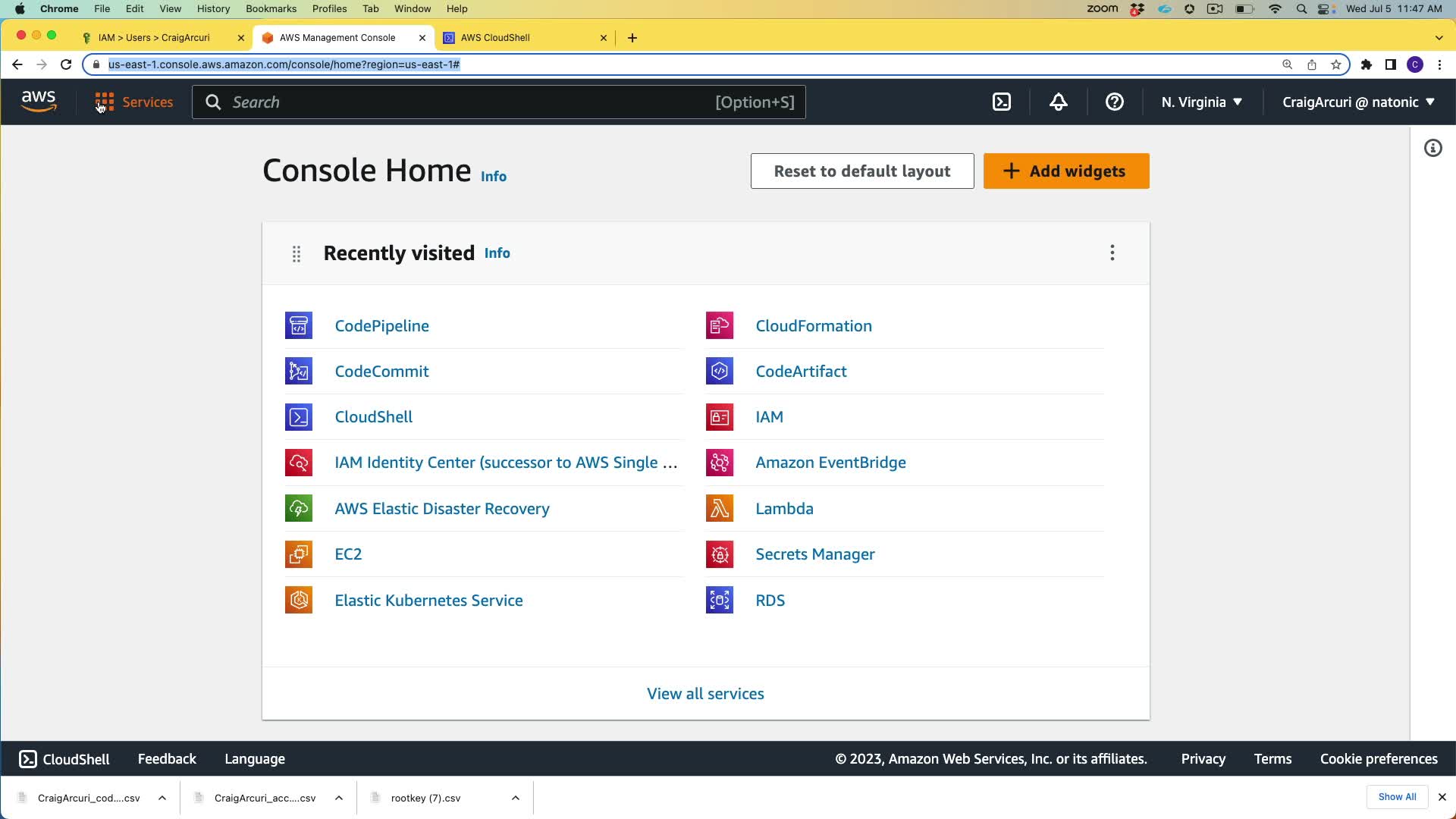The image size is (1456, 819).
Task: Switch to the AWS CloudShell browser tab
Action: (523, 38)
